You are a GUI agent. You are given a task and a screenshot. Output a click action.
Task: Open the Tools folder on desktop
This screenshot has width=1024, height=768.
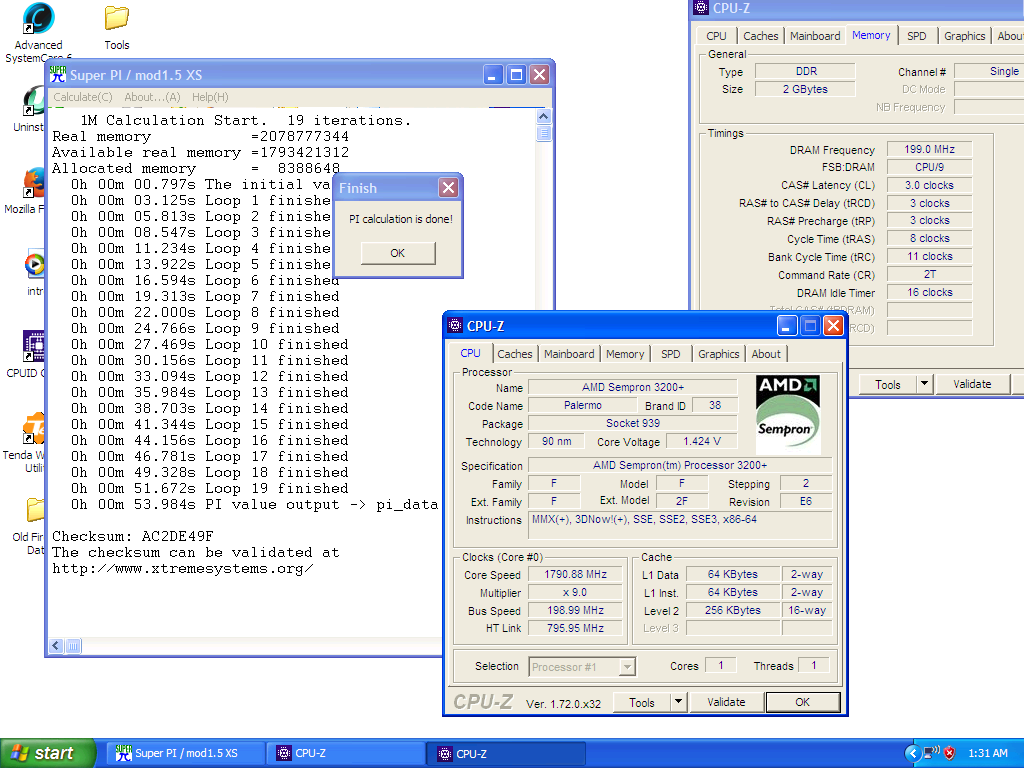(116, 20)
